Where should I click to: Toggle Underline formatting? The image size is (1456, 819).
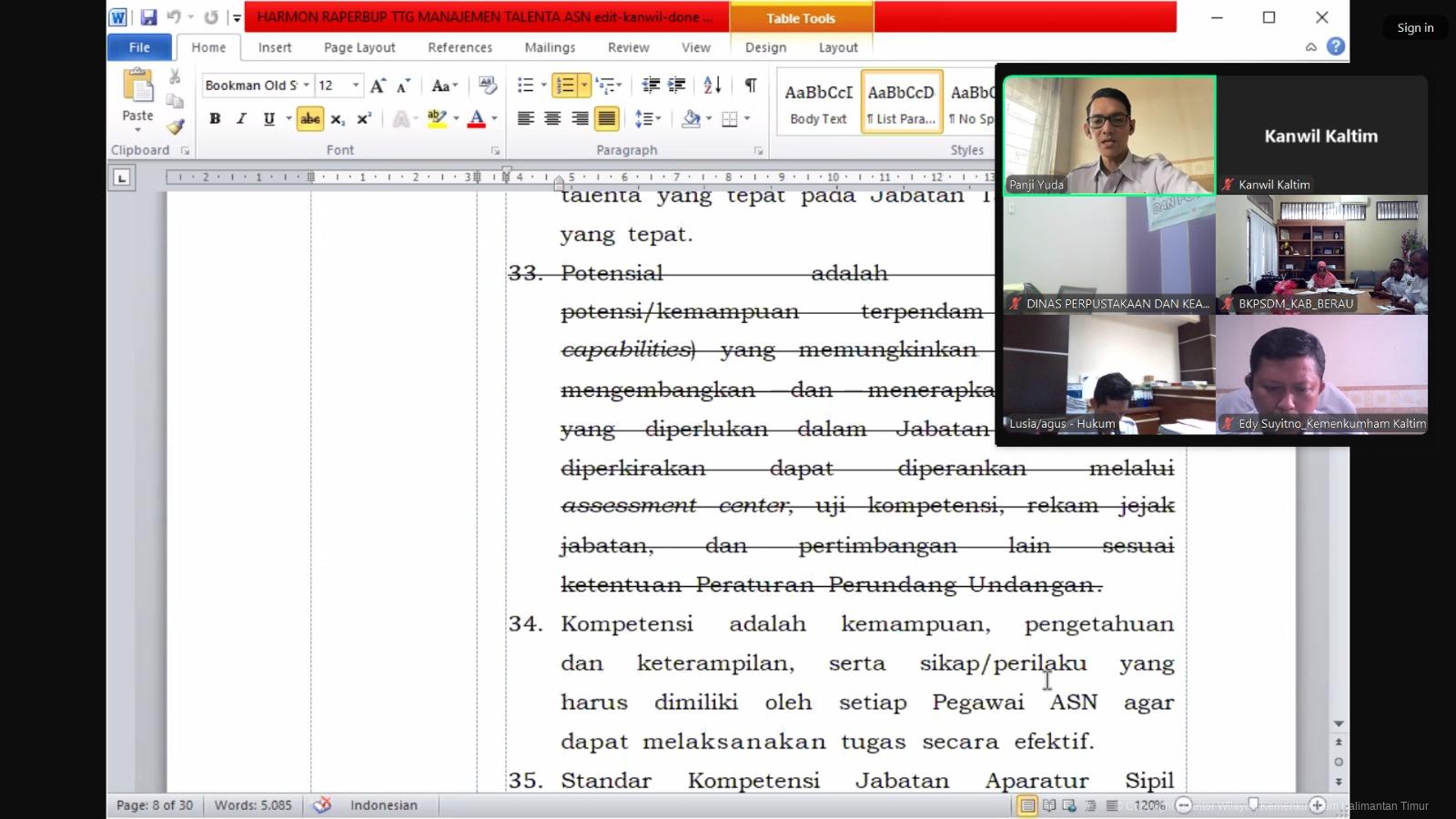tap(268, 118)
